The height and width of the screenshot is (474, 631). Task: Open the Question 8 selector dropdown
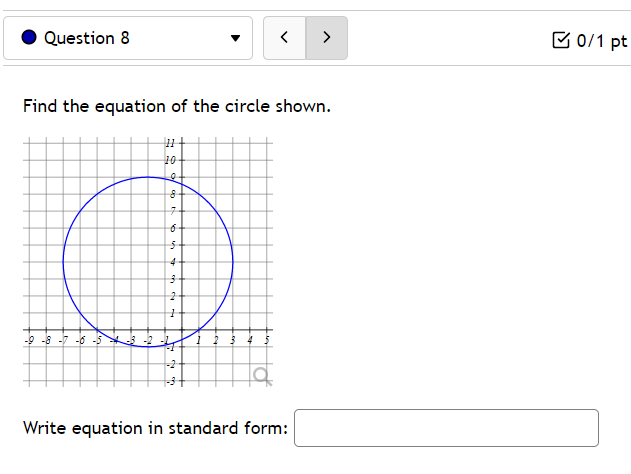click(x=128, y=38)
